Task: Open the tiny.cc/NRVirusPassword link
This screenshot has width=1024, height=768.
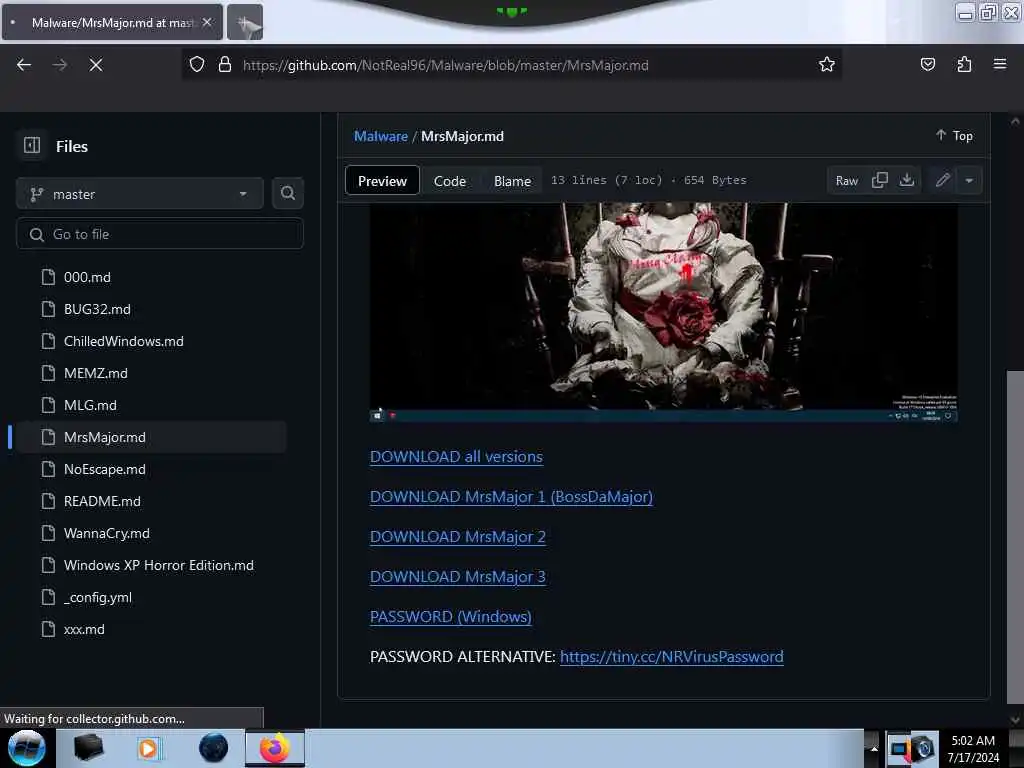Action: tap(671, 656)
